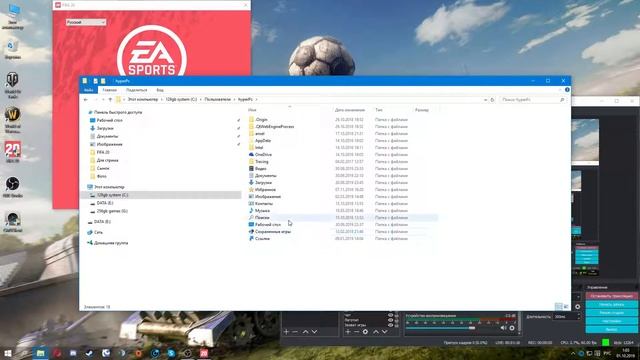Select the OneDrive folder icon
Image resolution: width=640 pixels, height=360 pixels.
(251, 155)
